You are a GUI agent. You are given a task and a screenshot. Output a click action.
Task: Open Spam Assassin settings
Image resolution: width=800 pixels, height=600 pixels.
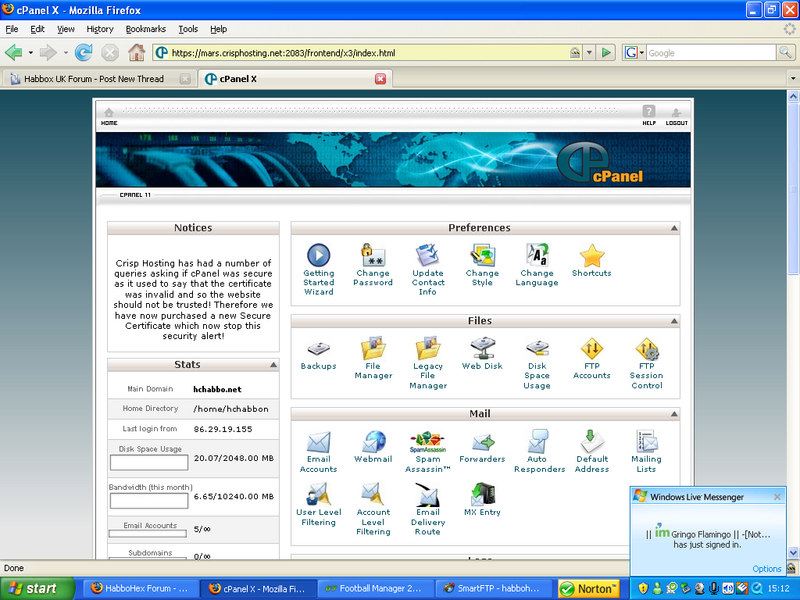(428, 452)
